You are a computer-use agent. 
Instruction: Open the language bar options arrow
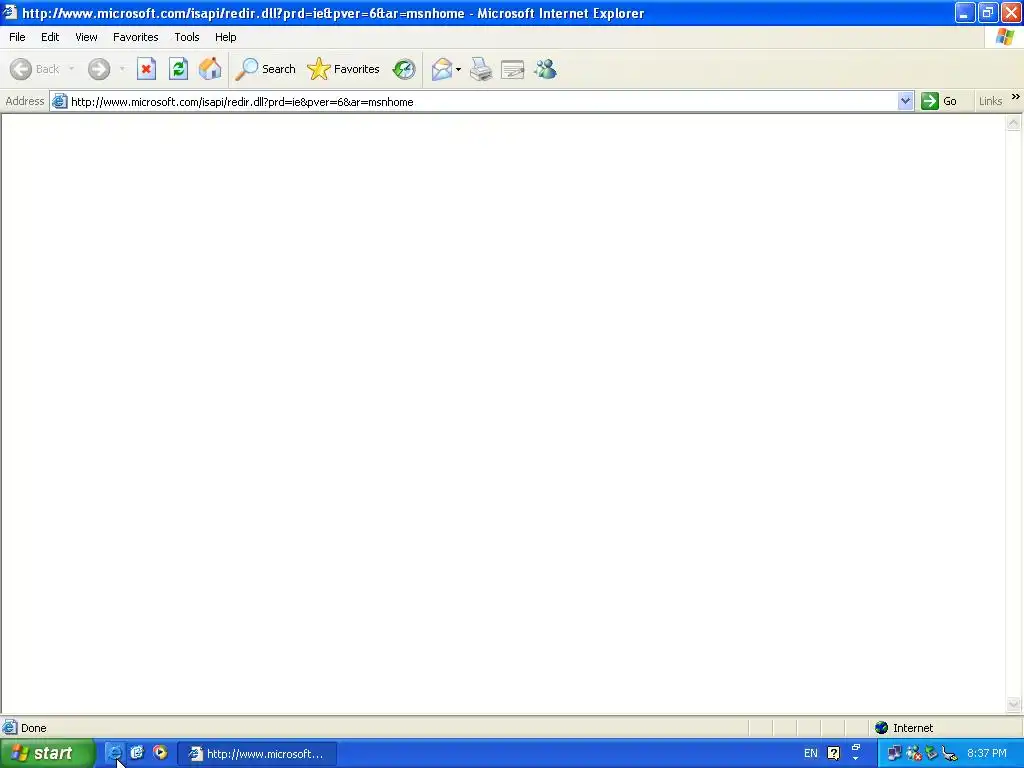(x=856, y=758)
